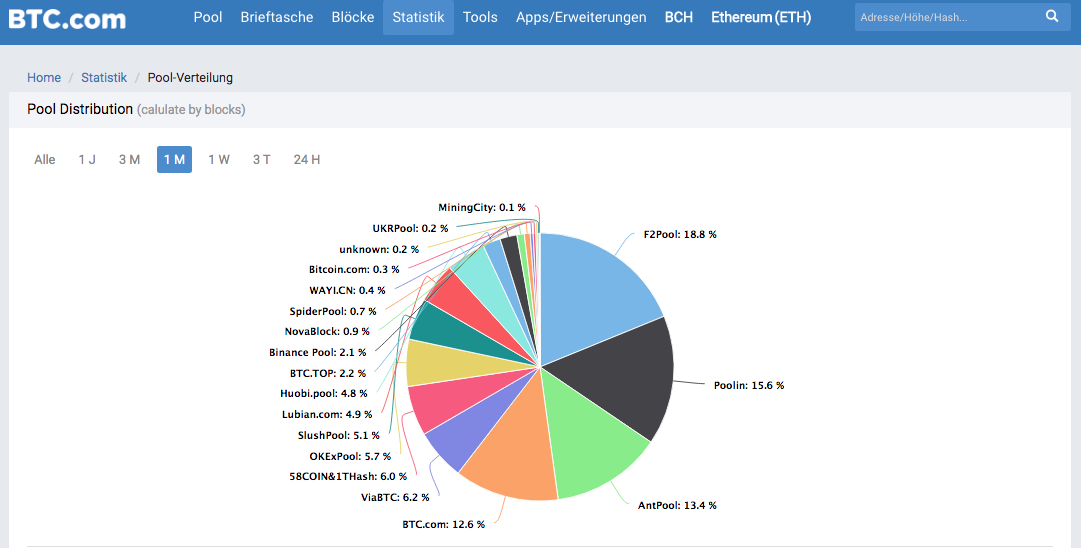
Task: Open Apps/Erweiterungen menu
Action: pyautogui.click(x=581, y=17)
